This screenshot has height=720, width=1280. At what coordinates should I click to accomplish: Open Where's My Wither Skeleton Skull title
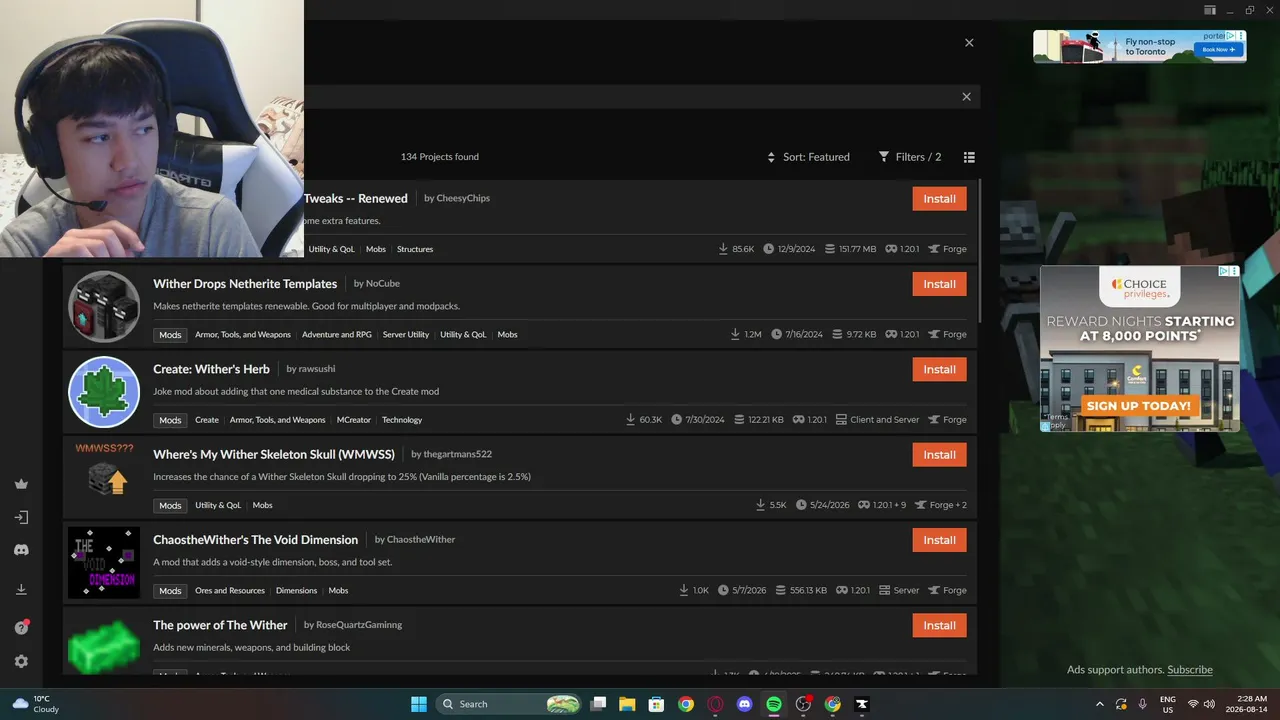[x=274, y=455]
